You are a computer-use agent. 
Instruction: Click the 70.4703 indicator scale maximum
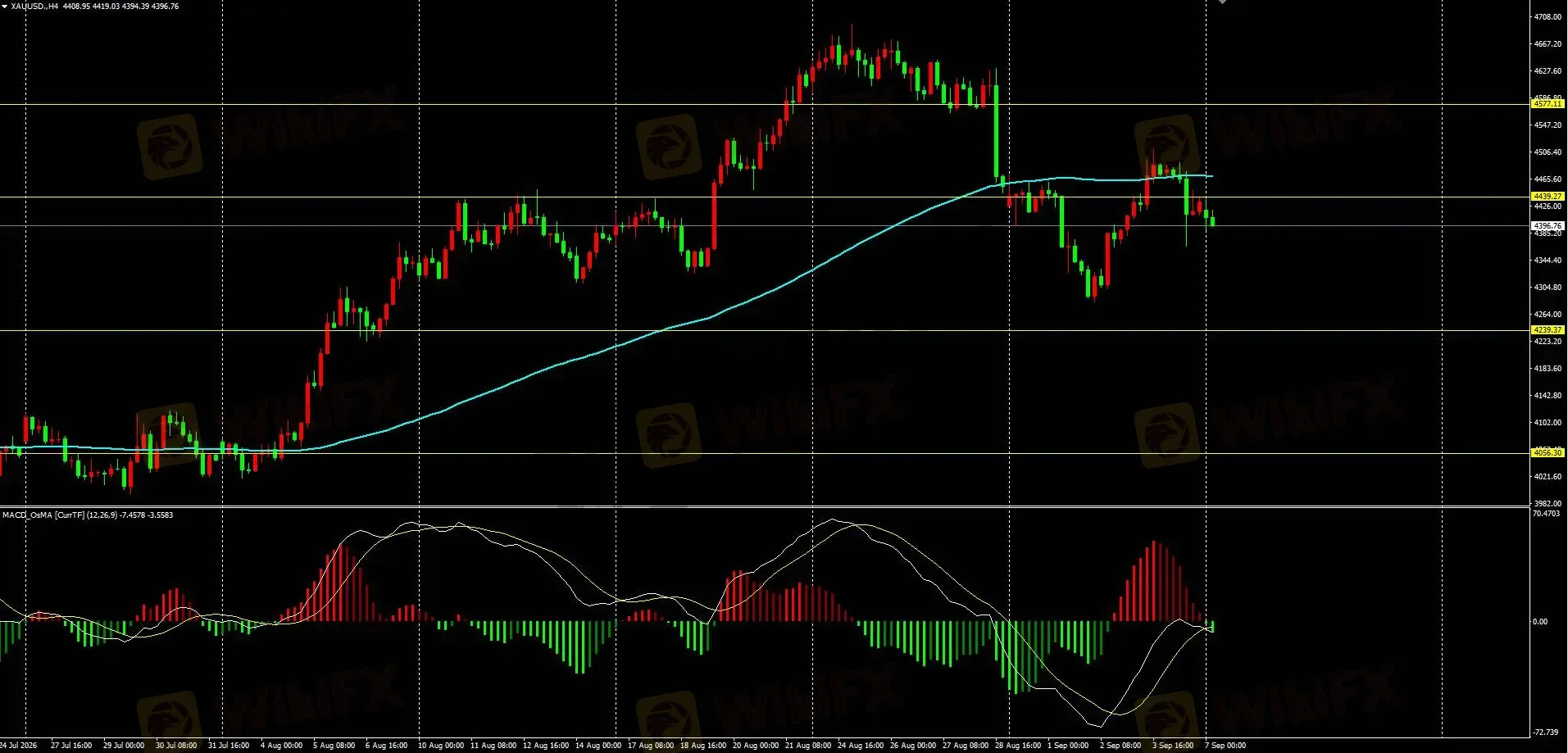[1546, 514]
